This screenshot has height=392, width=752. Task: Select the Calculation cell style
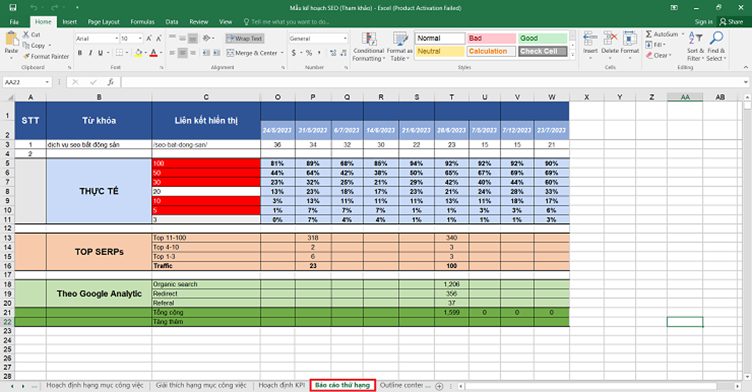[491, 51]
